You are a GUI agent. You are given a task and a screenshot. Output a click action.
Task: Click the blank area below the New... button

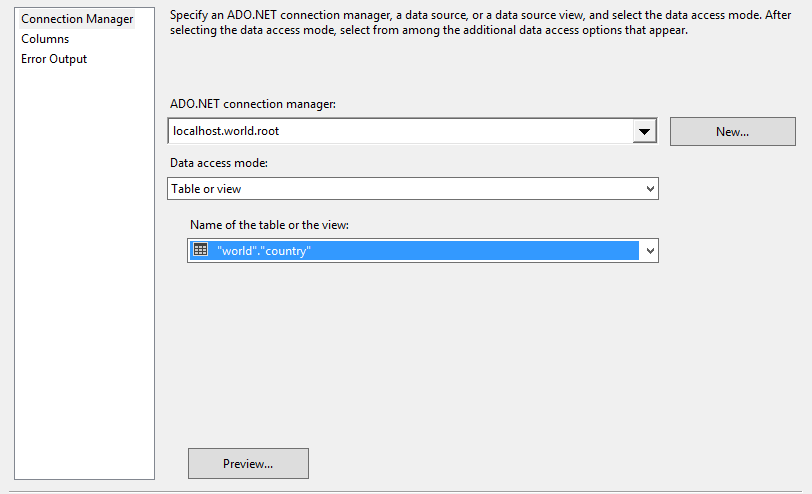point(732,200)
